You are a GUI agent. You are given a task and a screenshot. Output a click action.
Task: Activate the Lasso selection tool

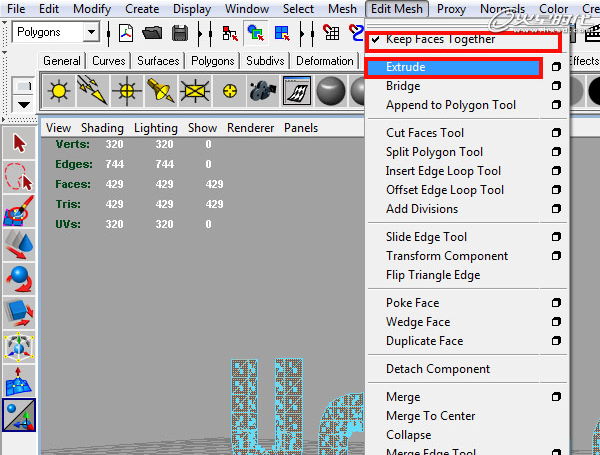pyautogui.click(x=19, y=177)
